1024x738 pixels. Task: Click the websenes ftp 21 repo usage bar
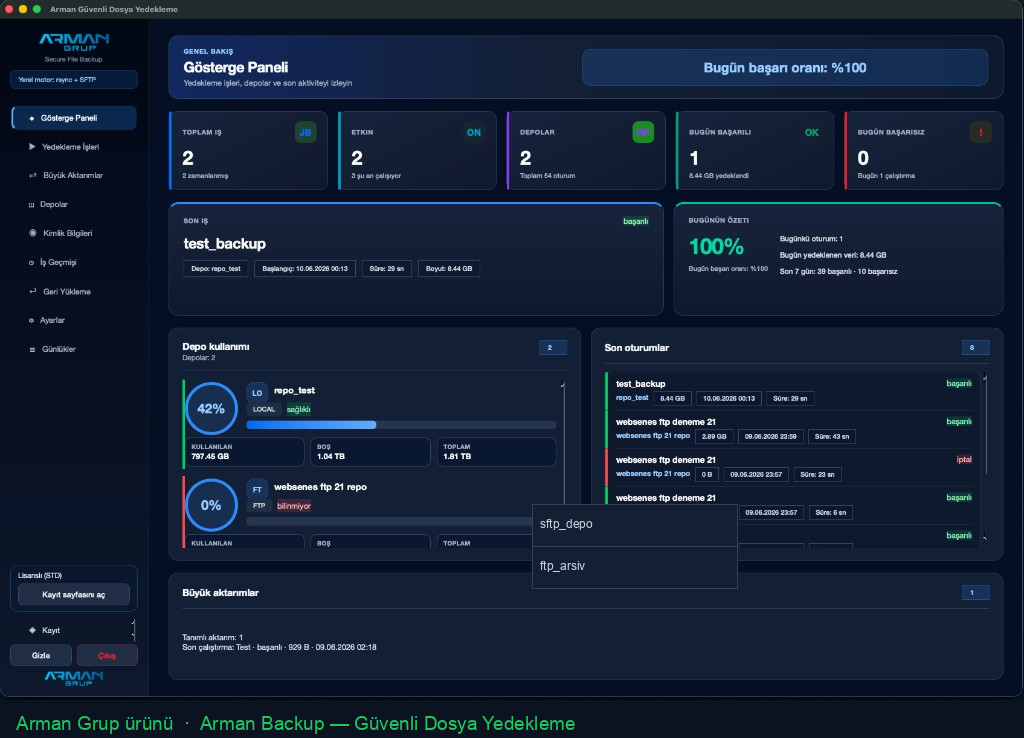click(x=389, y=521)
